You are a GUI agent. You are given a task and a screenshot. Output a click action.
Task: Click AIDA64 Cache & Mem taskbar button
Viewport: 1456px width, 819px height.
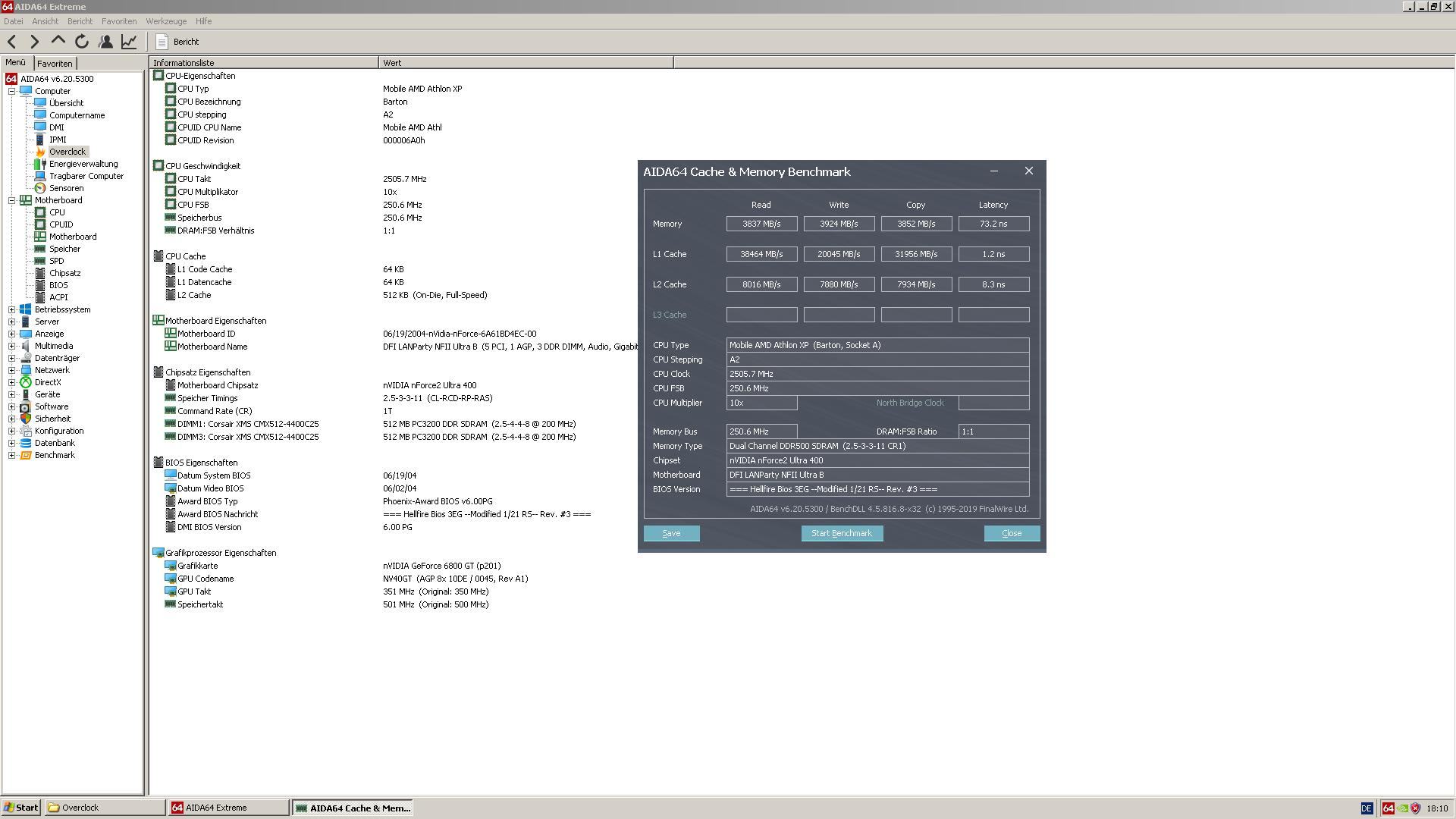click(355, 807)
